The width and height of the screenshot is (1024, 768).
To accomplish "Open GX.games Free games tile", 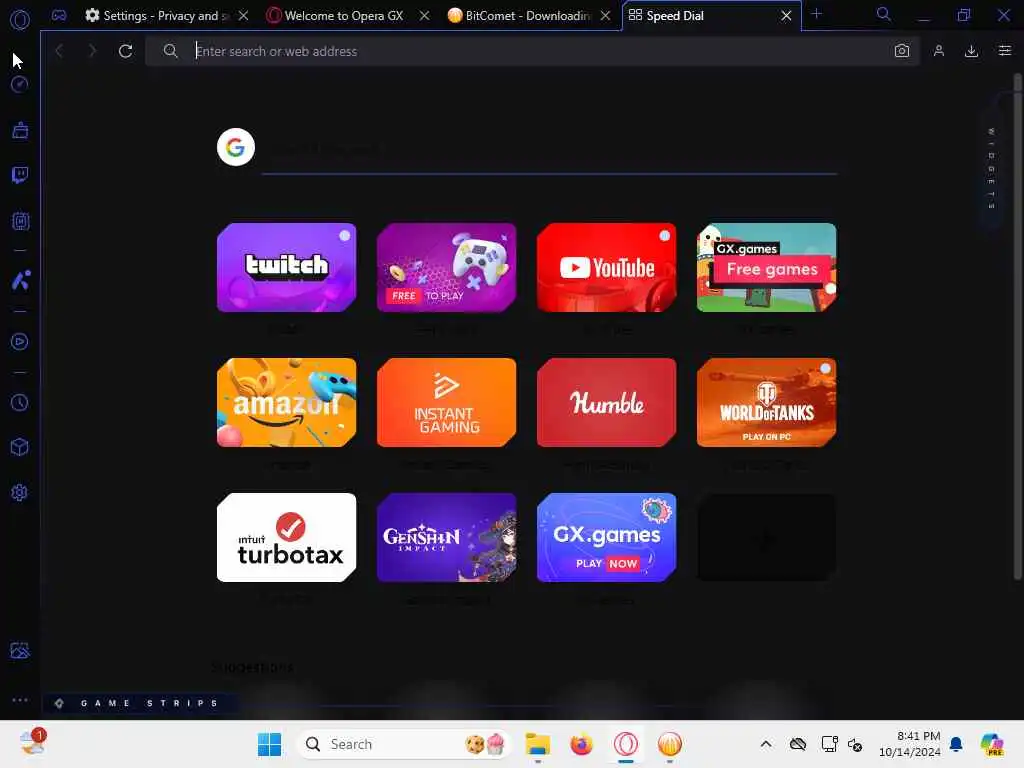I will (x=767, y=267).
